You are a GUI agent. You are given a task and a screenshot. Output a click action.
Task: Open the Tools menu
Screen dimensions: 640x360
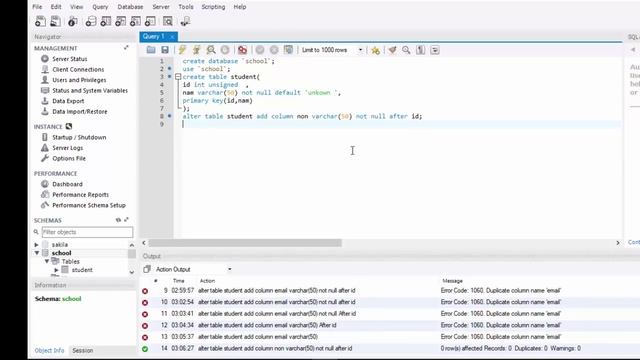186,7
